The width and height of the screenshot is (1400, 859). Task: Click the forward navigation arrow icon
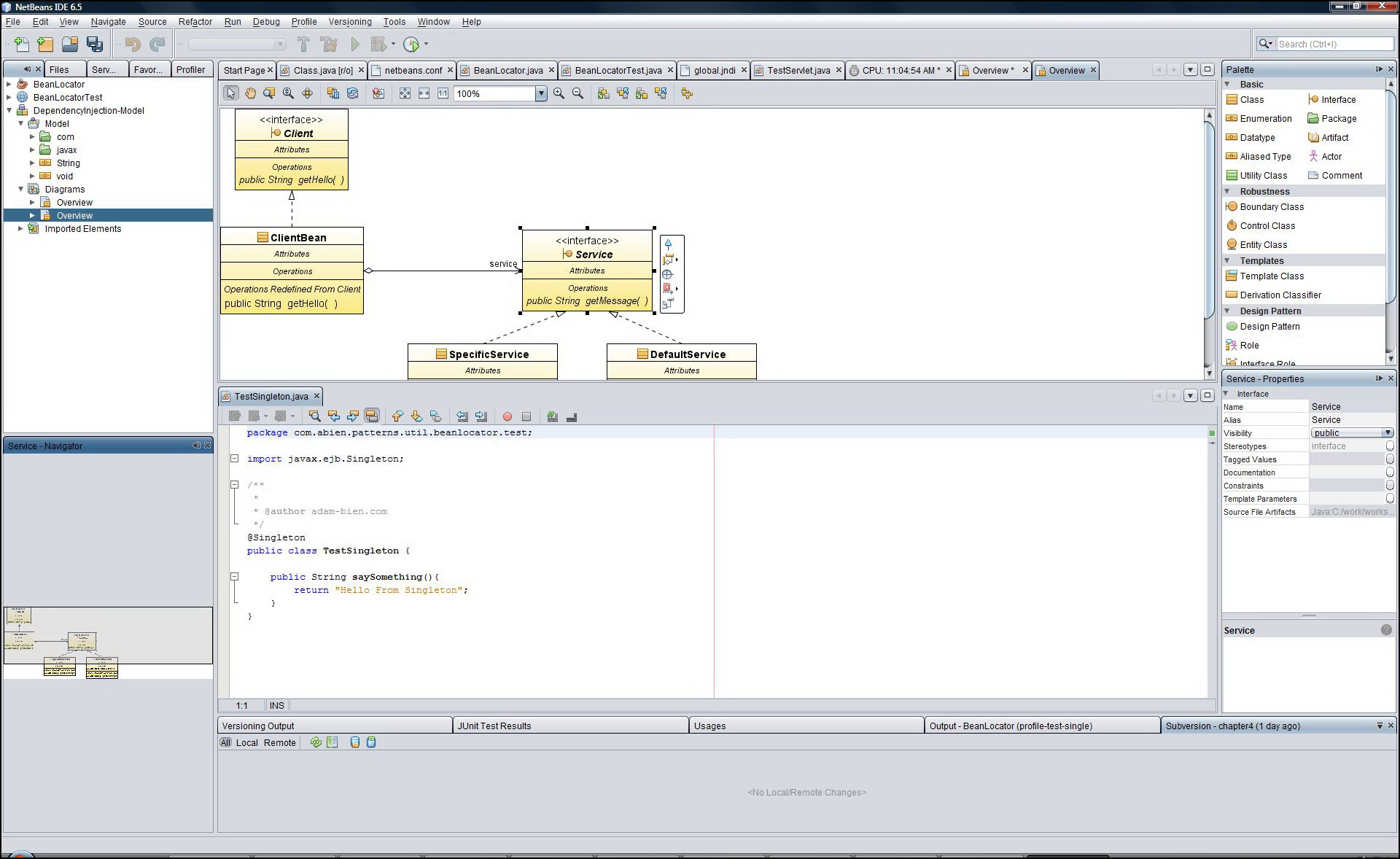point(1174,70)
